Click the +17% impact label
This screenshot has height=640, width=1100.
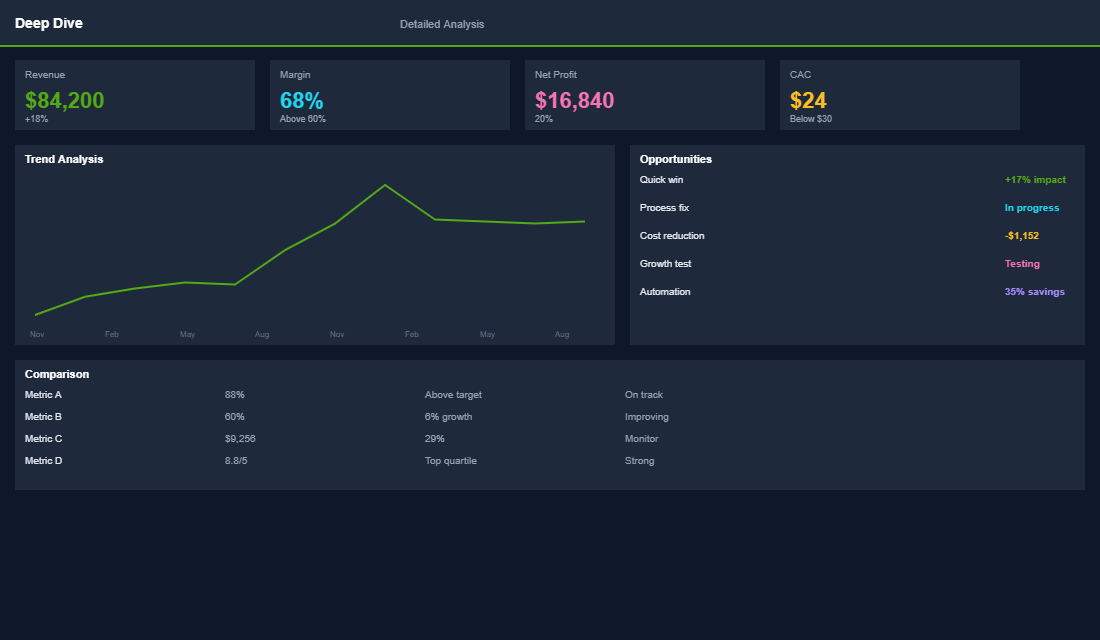pyautogui.click(x=1036, y=179)
